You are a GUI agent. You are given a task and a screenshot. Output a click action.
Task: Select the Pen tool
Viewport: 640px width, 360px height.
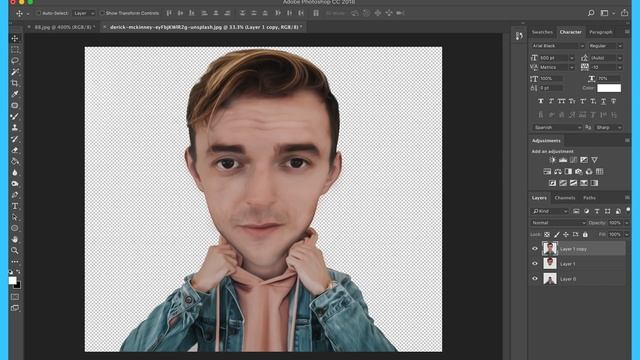(x=15, y=195)
